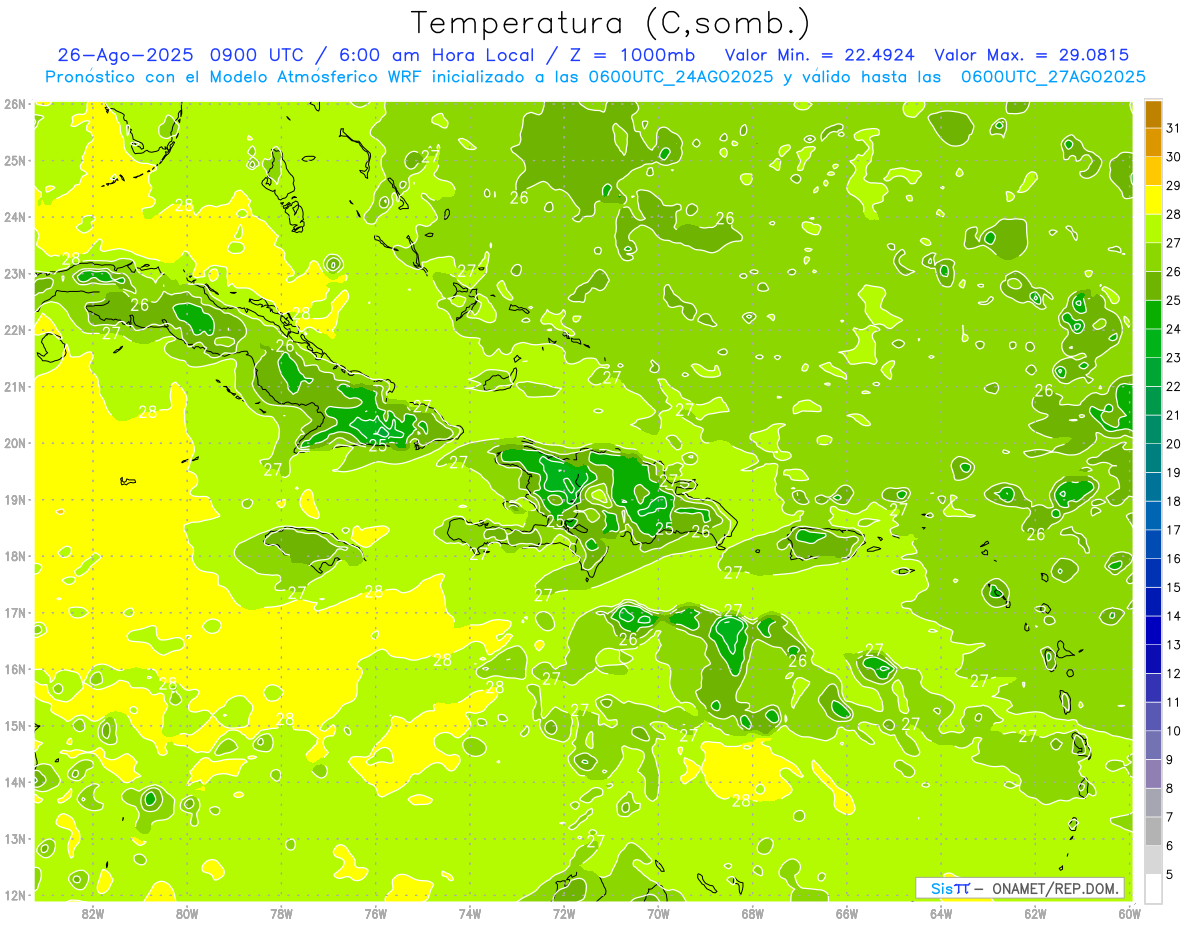Viewport: 1200px width, 927px height.
Task: Click the "Temperatura (C,somb.)" map title
Action: click(611, 23)
